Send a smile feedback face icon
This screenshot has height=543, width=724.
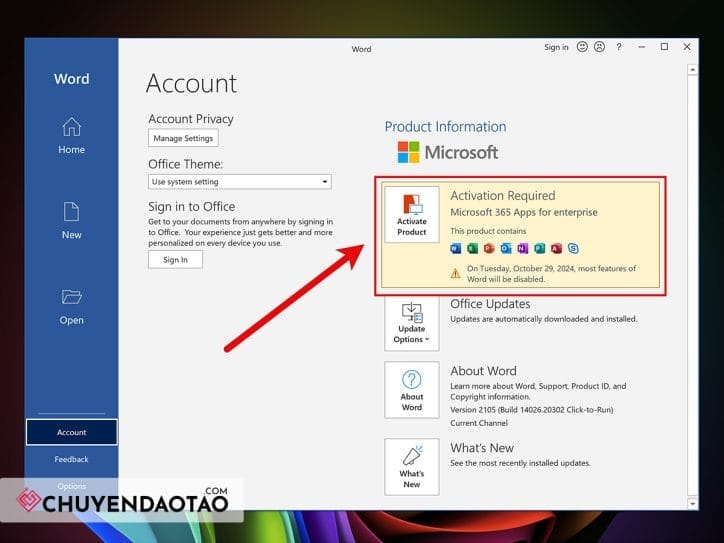(582, 47)
